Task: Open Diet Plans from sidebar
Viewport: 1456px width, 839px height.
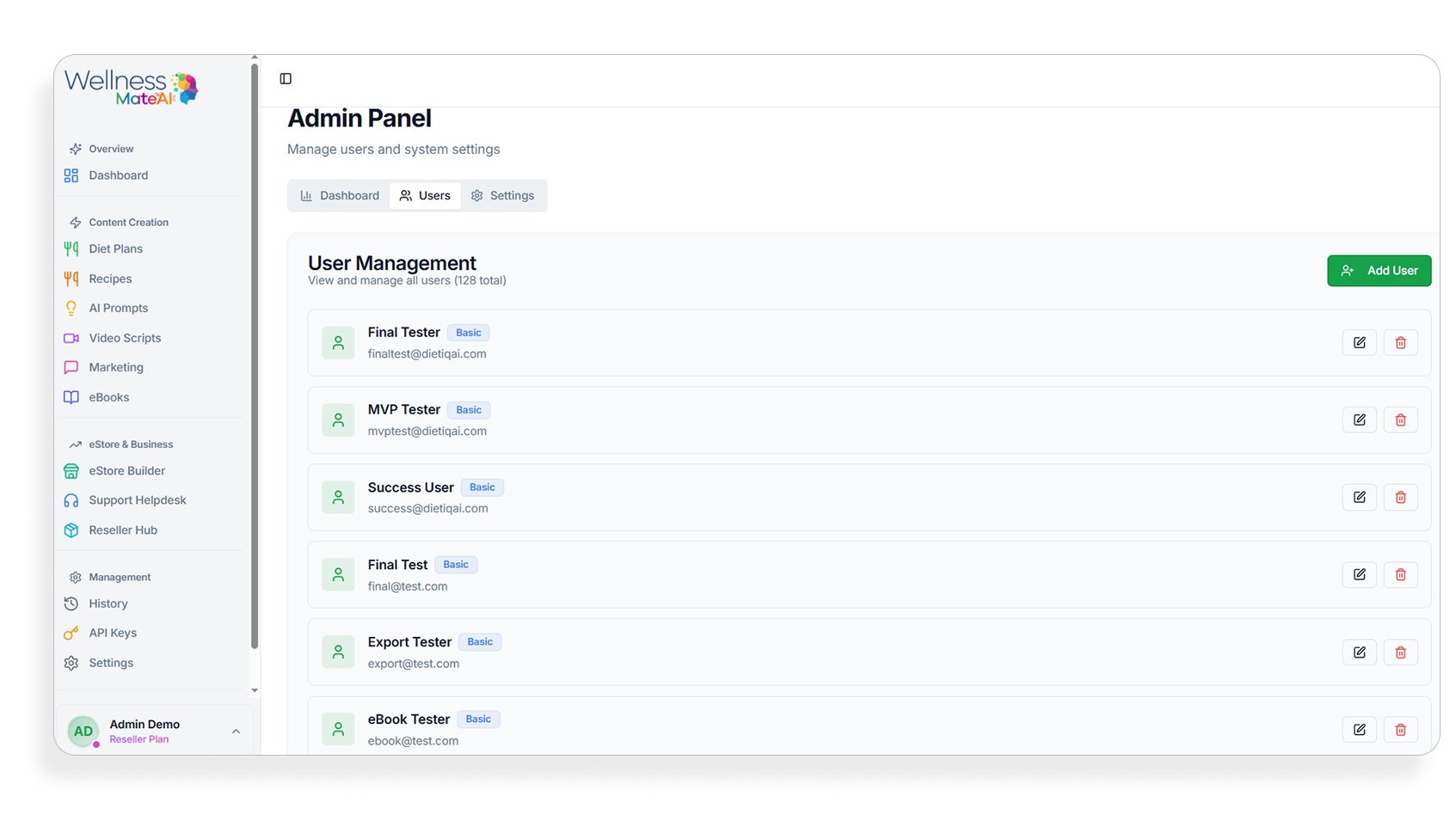Action: click(115, 249)
